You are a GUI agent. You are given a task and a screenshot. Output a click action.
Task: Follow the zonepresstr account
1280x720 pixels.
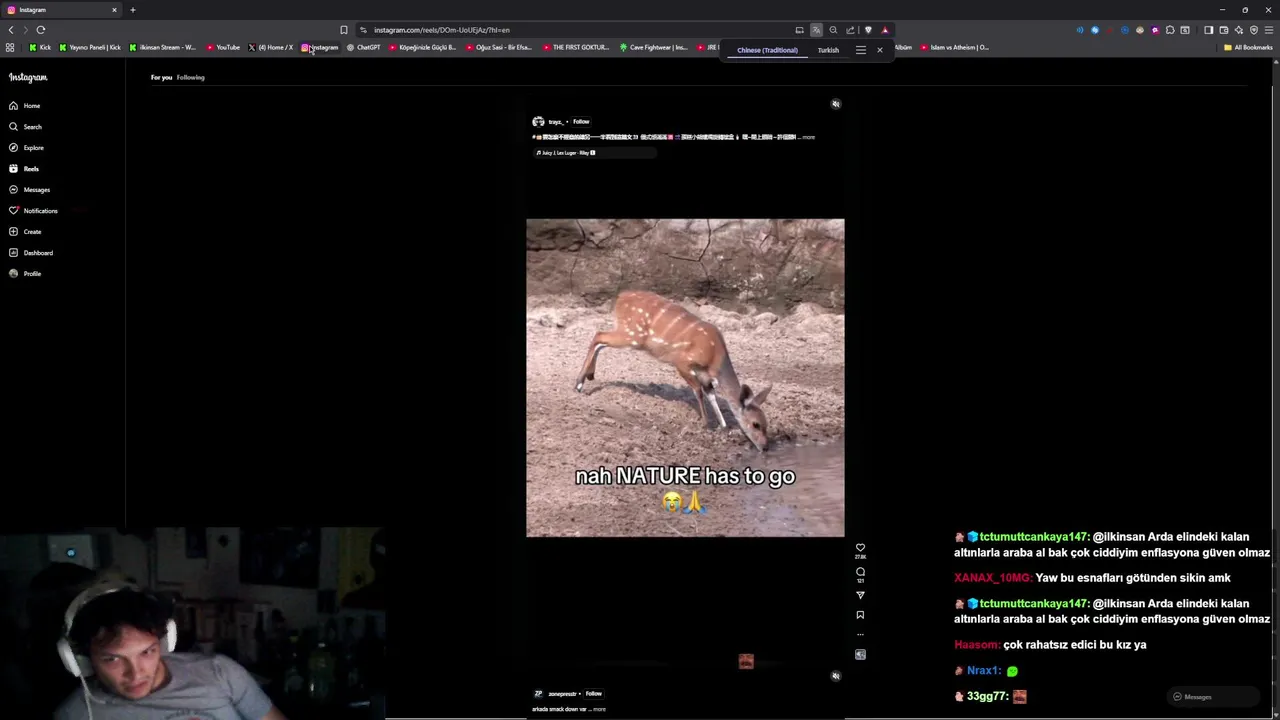pos(594,694)
